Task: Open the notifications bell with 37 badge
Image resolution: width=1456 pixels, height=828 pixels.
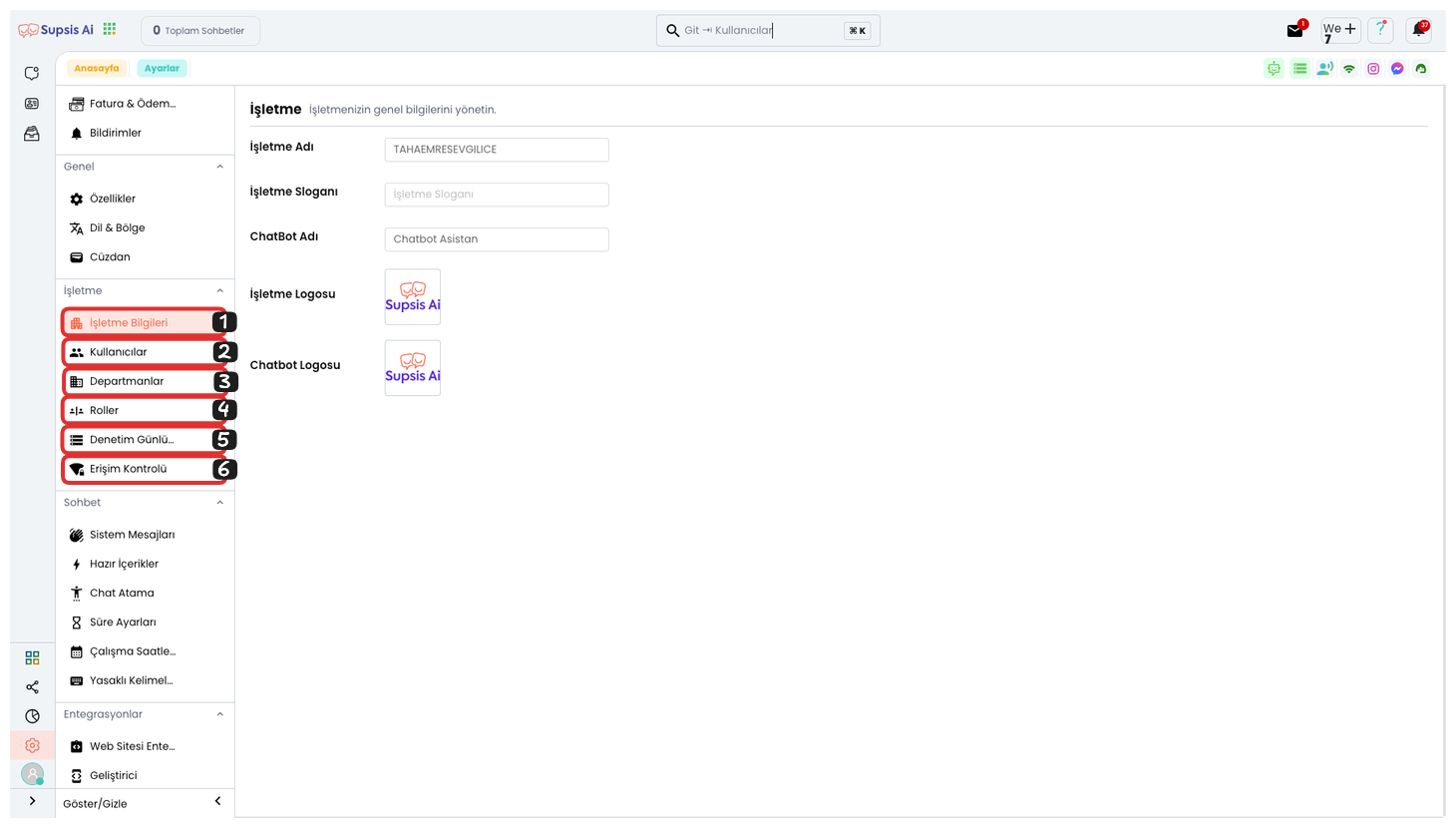Action: [1419, 30]
